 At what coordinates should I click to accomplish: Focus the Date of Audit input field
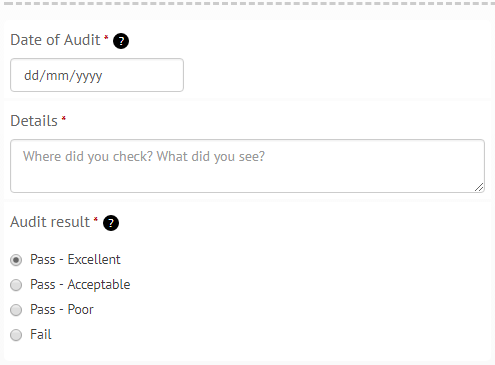[97, 75]
